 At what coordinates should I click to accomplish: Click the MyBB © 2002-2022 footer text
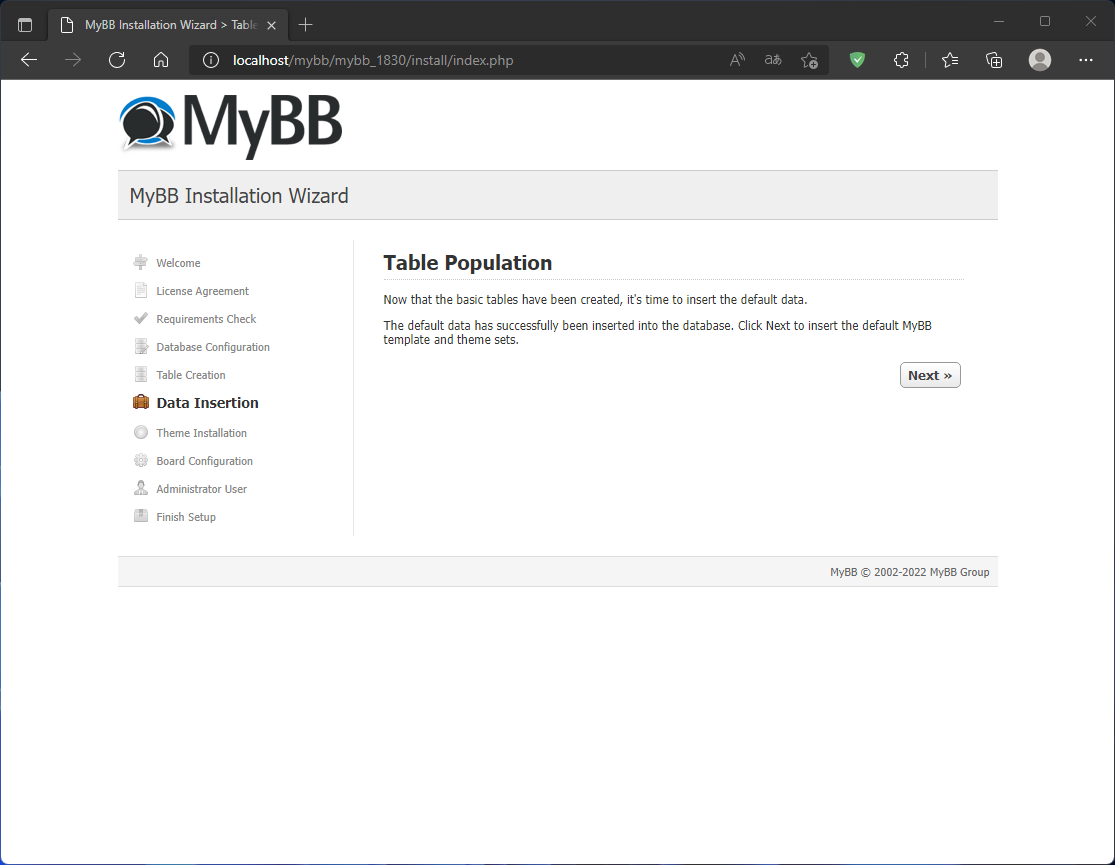tap(909, 572)
